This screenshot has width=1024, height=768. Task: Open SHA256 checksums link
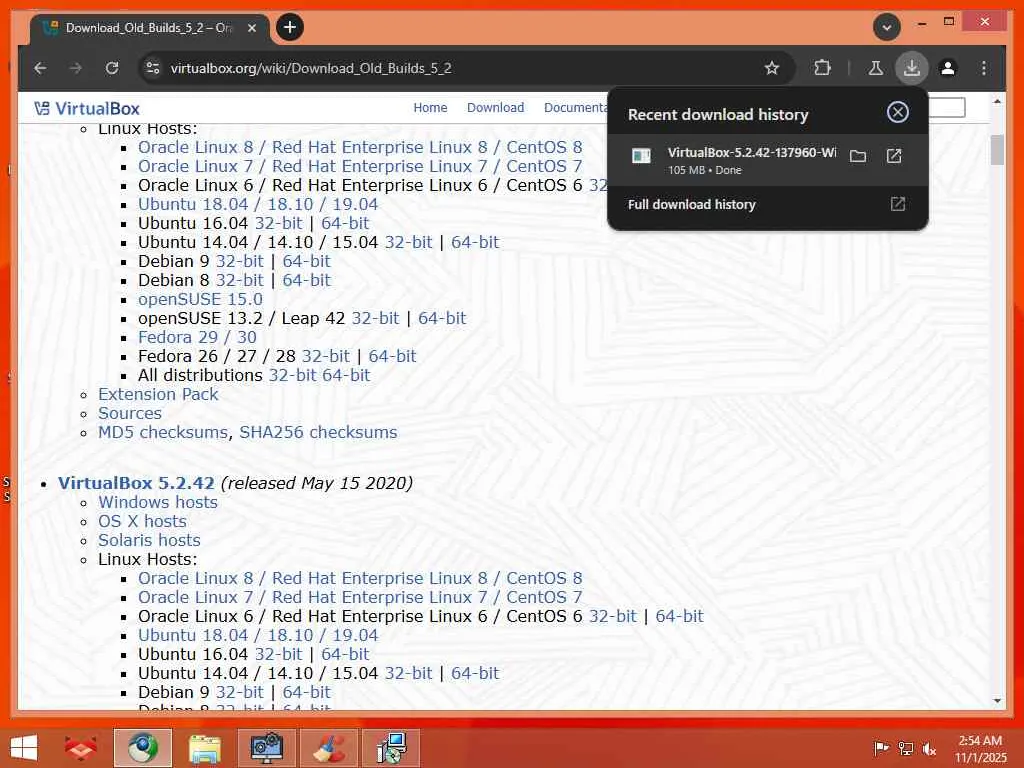[x=318, y=432]
